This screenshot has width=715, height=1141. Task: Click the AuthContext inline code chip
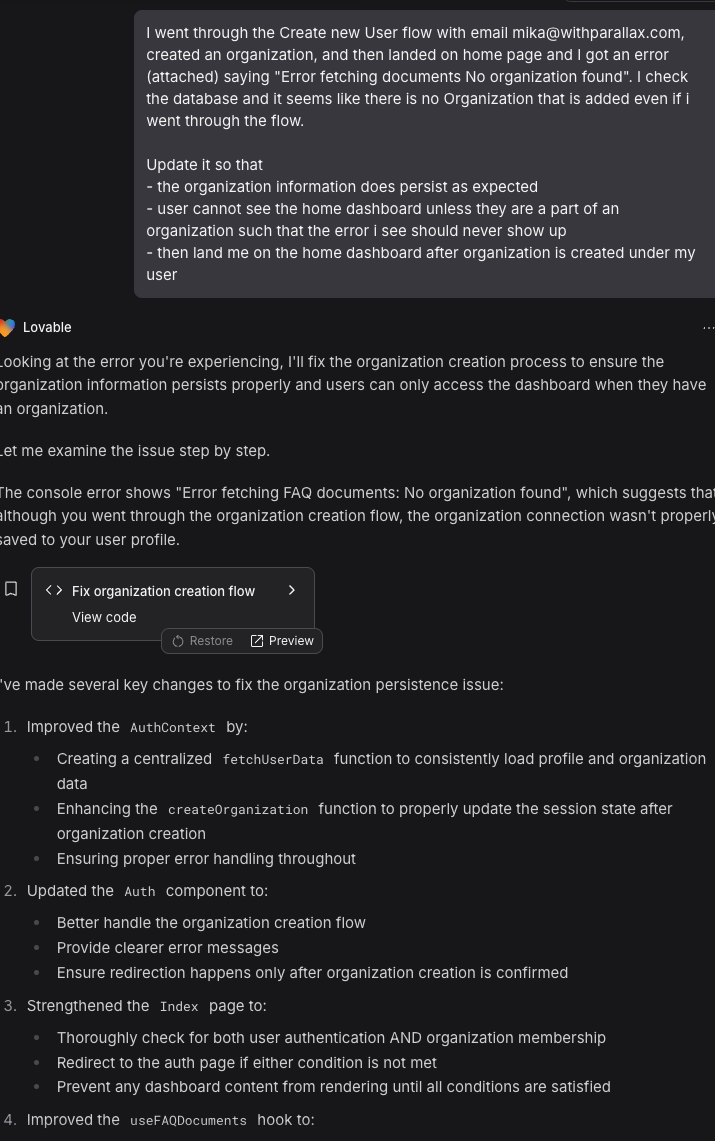(172, 727)
